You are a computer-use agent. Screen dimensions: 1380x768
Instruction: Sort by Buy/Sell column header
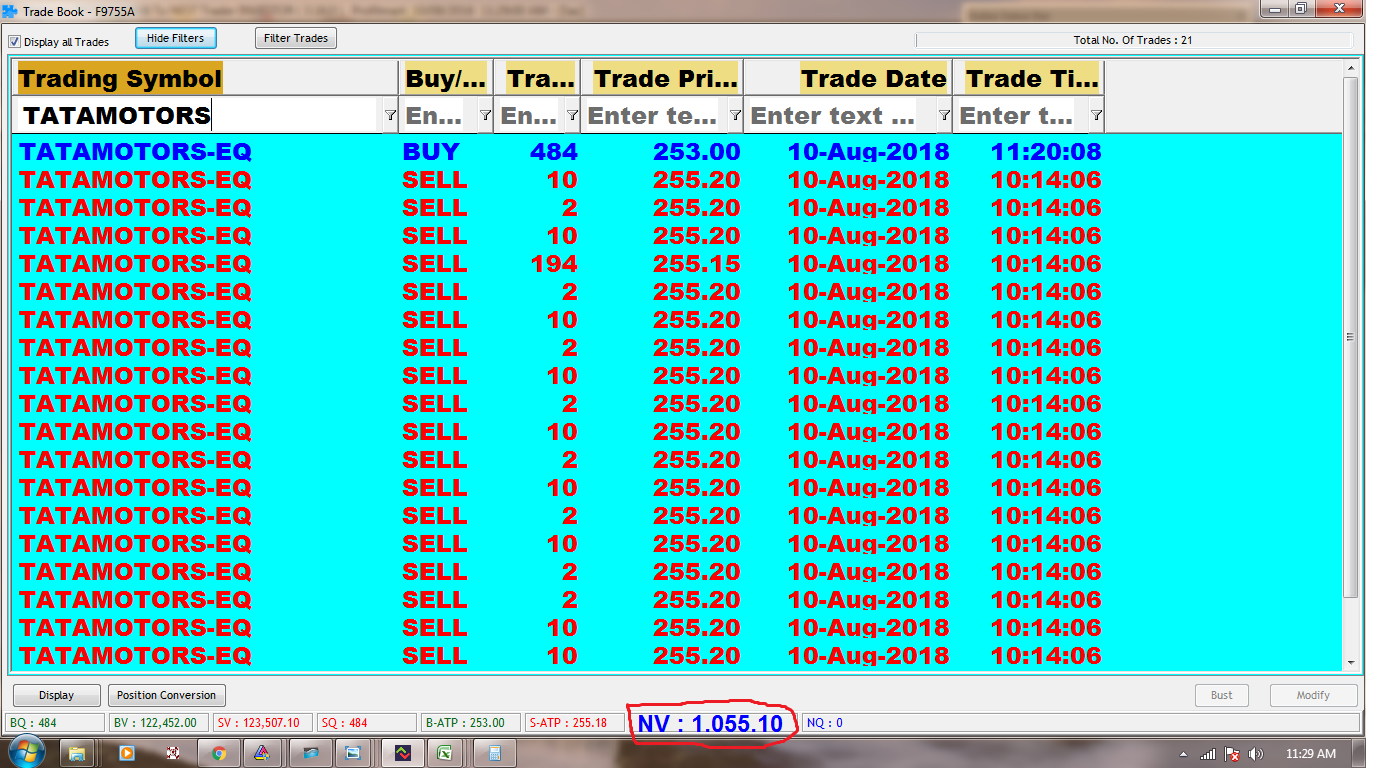click(446, 78)
